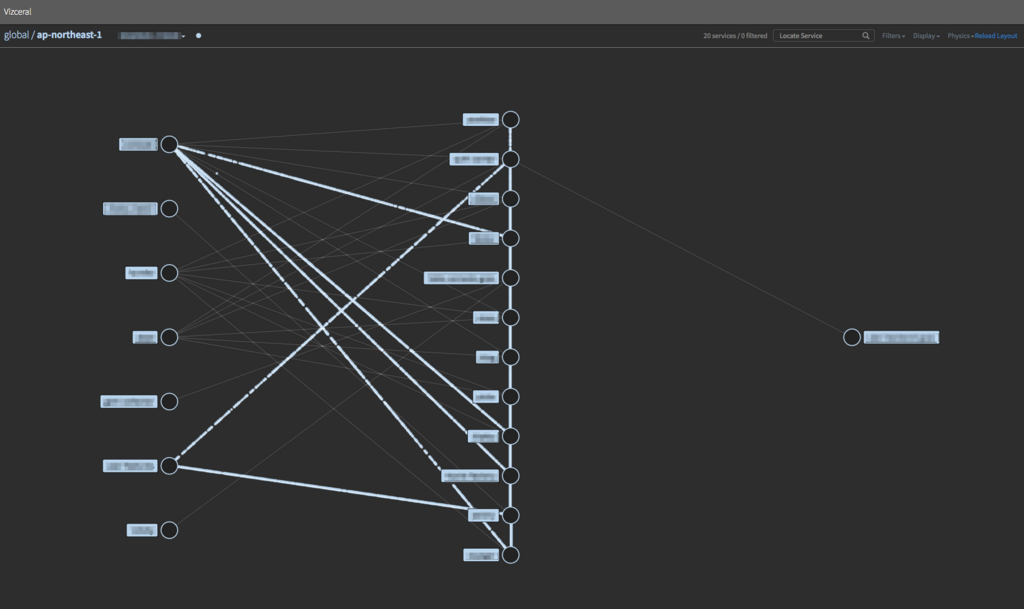1024x609 pixels.
Task: Select the second node from top in middle column
Action: click(511, 159)
